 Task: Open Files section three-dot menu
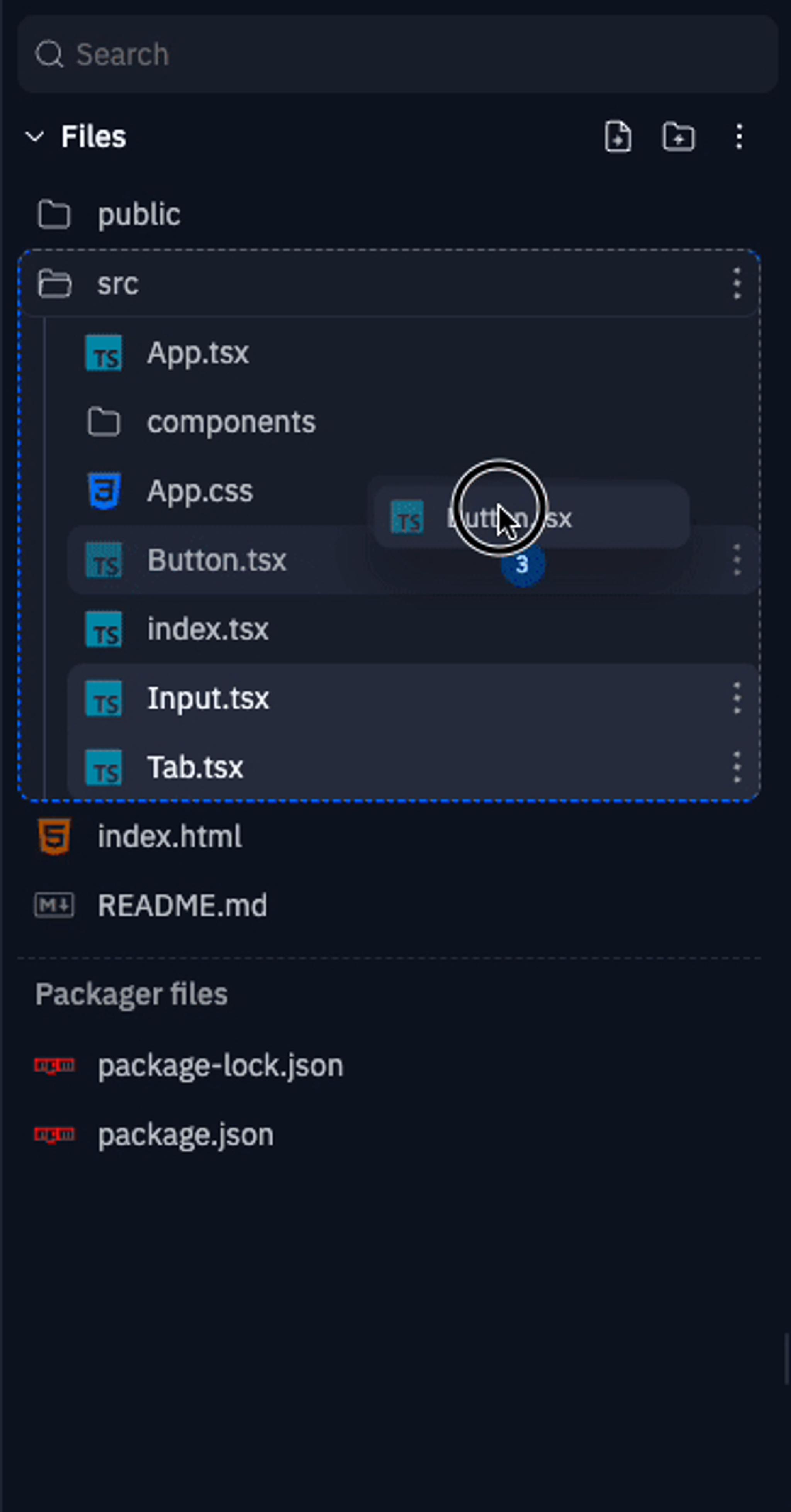[x=739, y=137]
